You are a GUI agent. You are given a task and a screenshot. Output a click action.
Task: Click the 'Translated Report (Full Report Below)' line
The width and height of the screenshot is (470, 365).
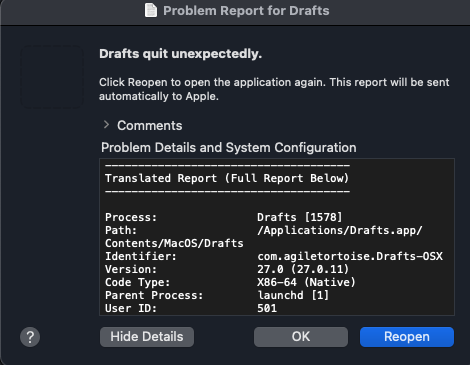(227, 178)
